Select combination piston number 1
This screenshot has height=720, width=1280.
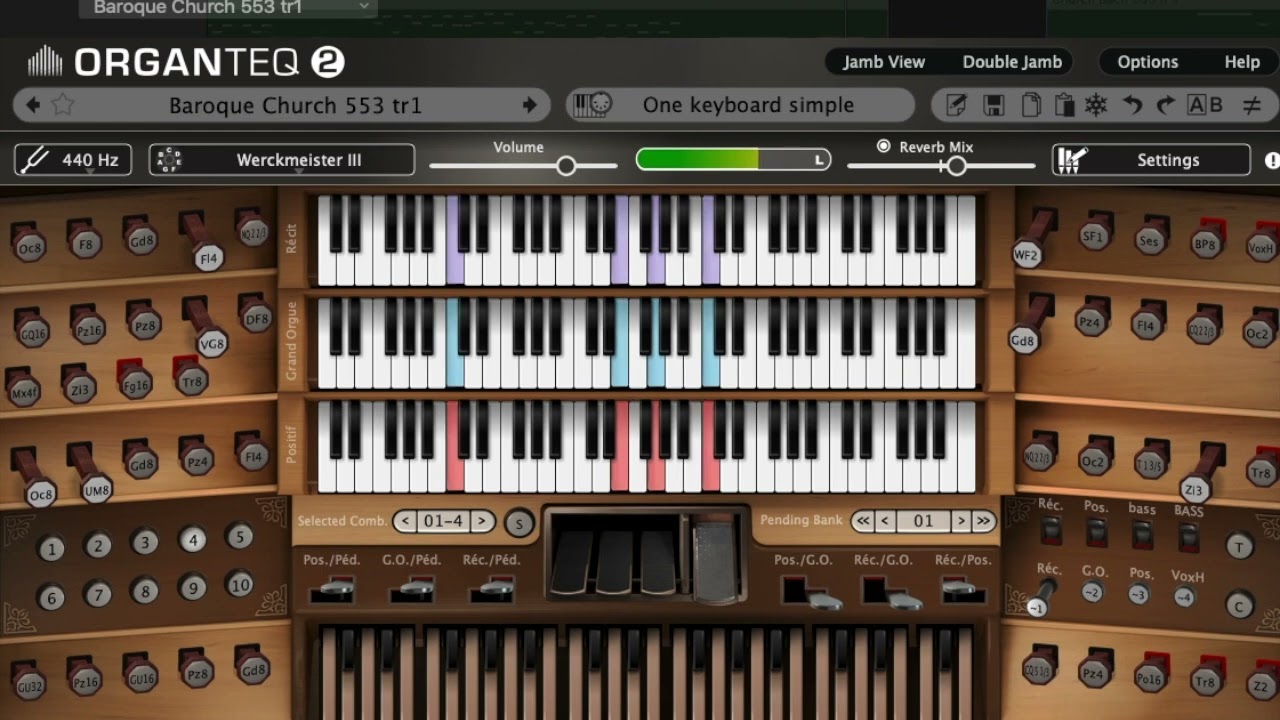tap(51, 548)
